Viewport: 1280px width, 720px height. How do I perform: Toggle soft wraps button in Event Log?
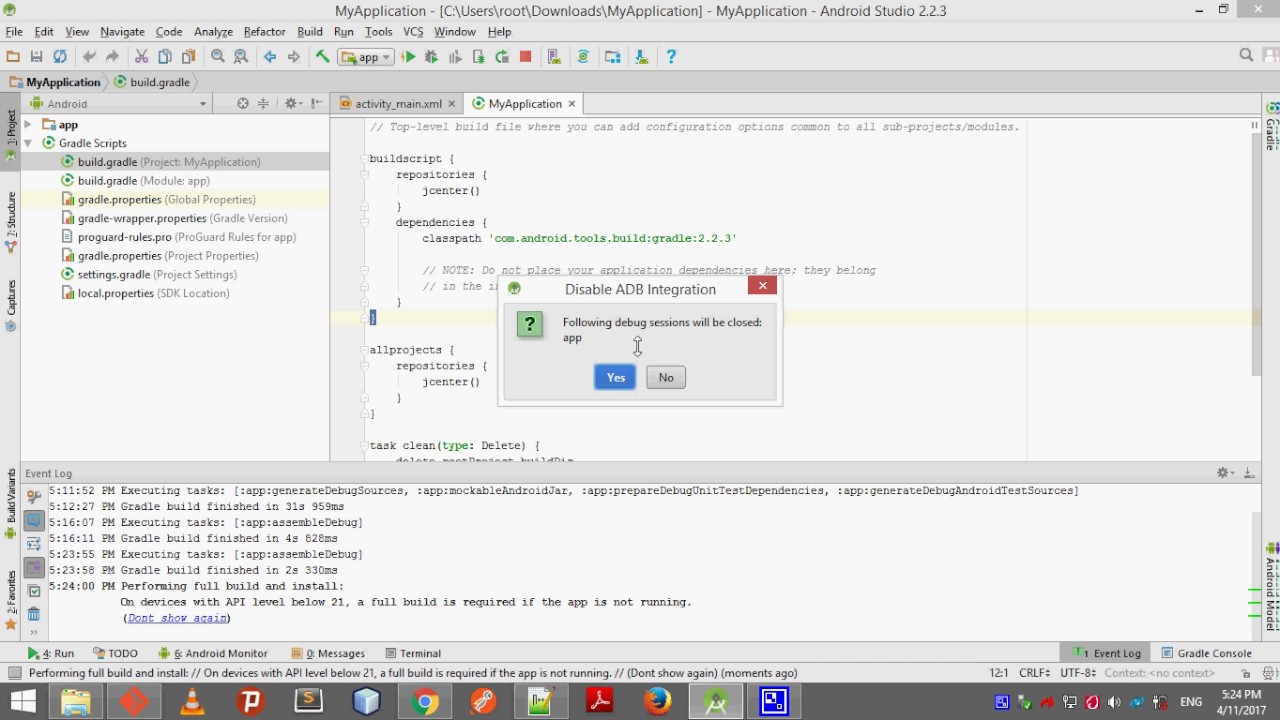[x=33, y=544]
